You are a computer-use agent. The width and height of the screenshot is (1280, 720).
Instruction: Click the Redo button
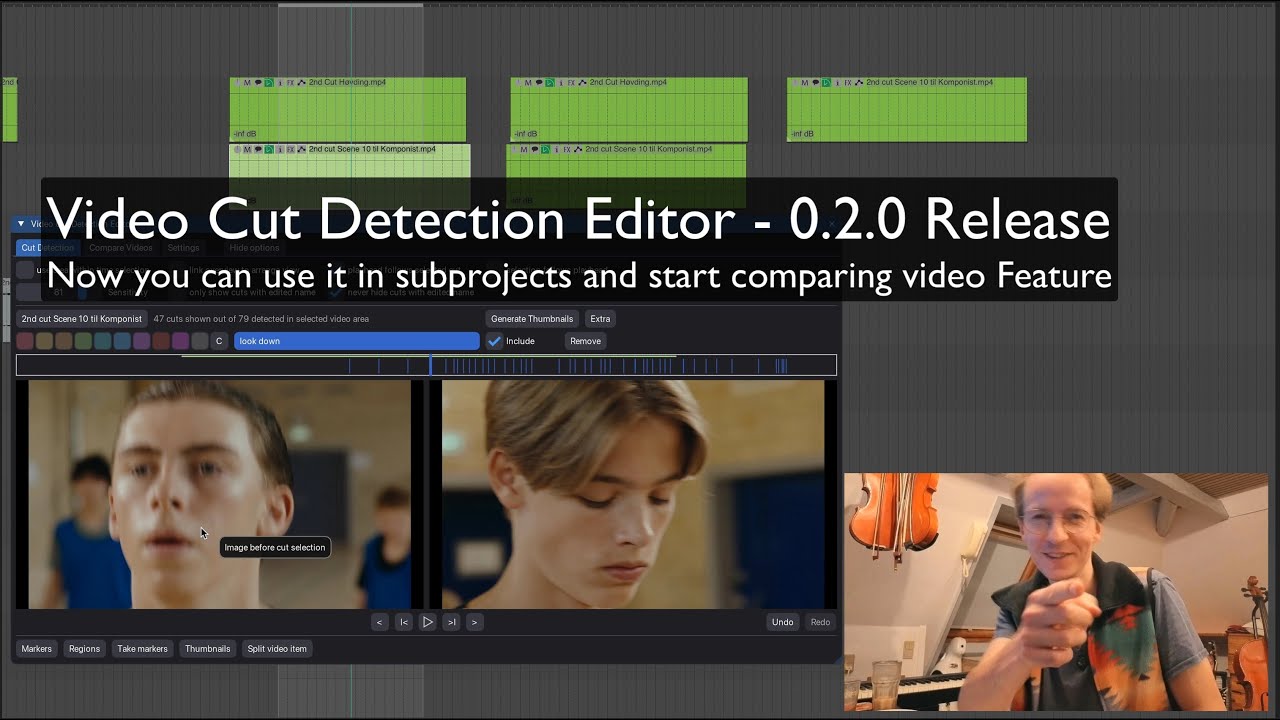click(820, 622)
